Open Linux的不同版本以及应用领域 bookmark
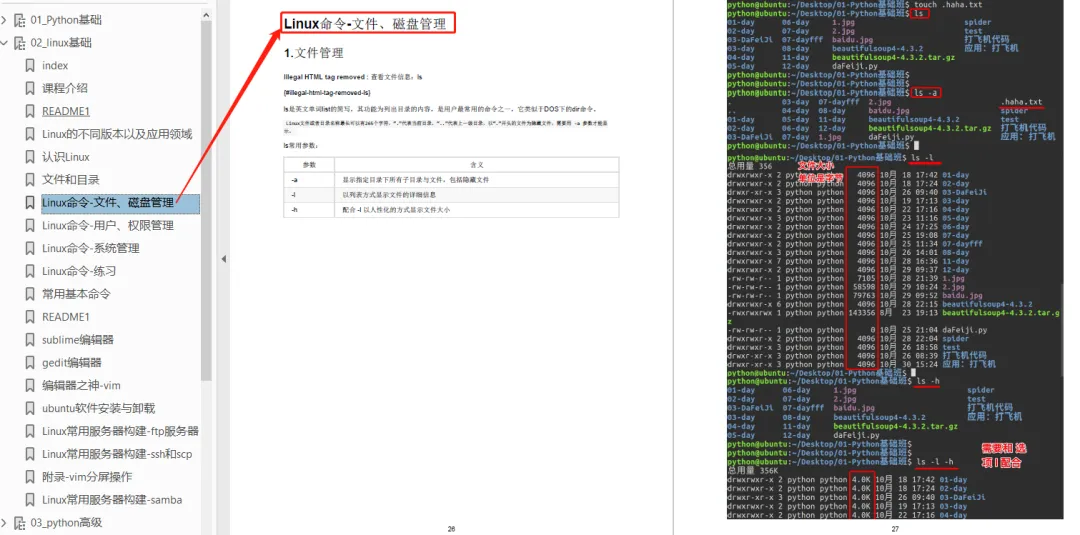1080x535 pixels. pos(117,134)
